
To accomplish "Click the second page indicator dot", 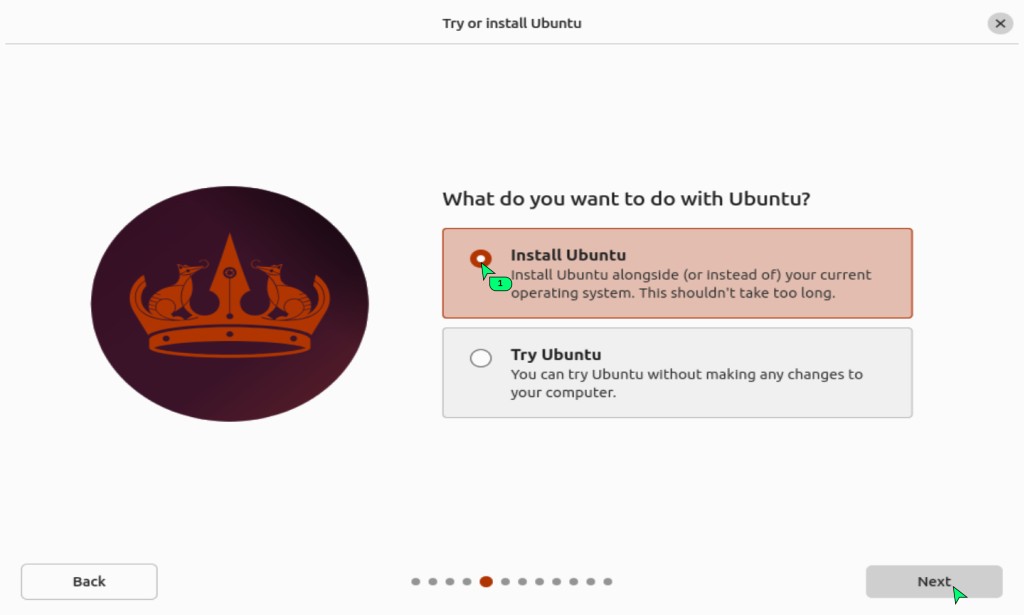I will point(433,581).
